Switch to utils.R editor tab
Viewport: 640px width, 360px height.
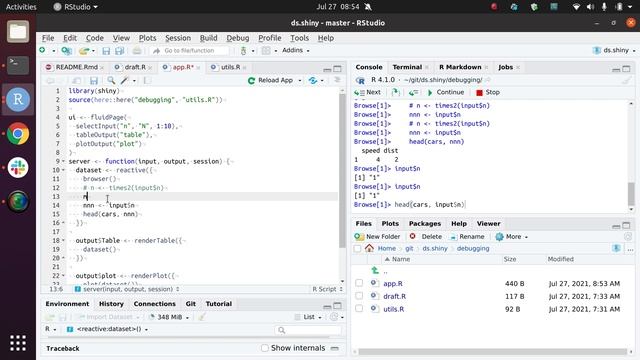(x=230, y=67)
